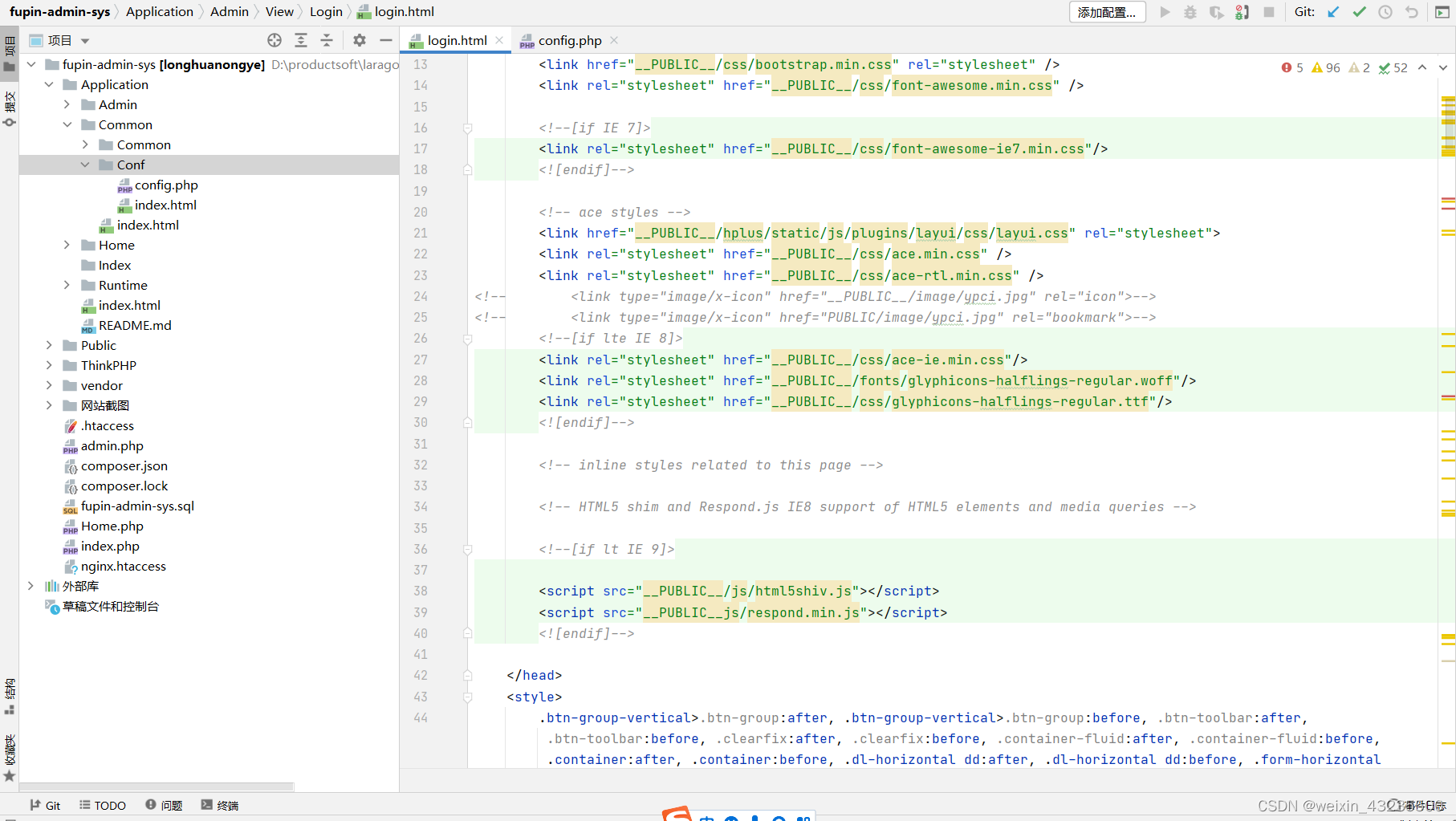Open Favorites star sidebar tool
This screenshot has width=1456, height=821.
coord(10,758)
